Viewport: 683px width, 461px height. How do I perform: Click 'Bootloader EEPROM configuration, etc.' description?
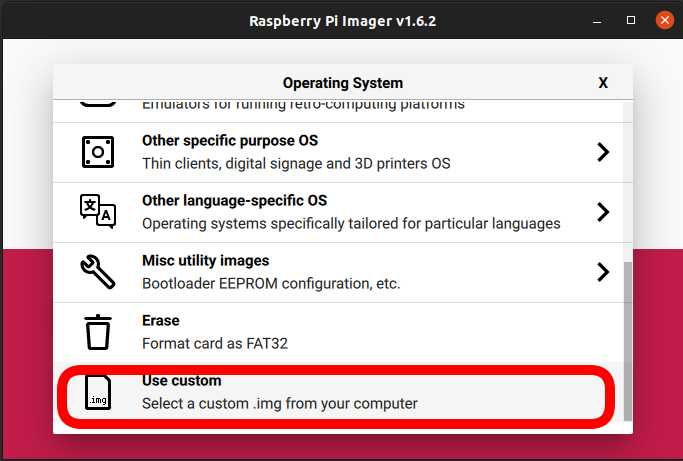click(271, 284)
